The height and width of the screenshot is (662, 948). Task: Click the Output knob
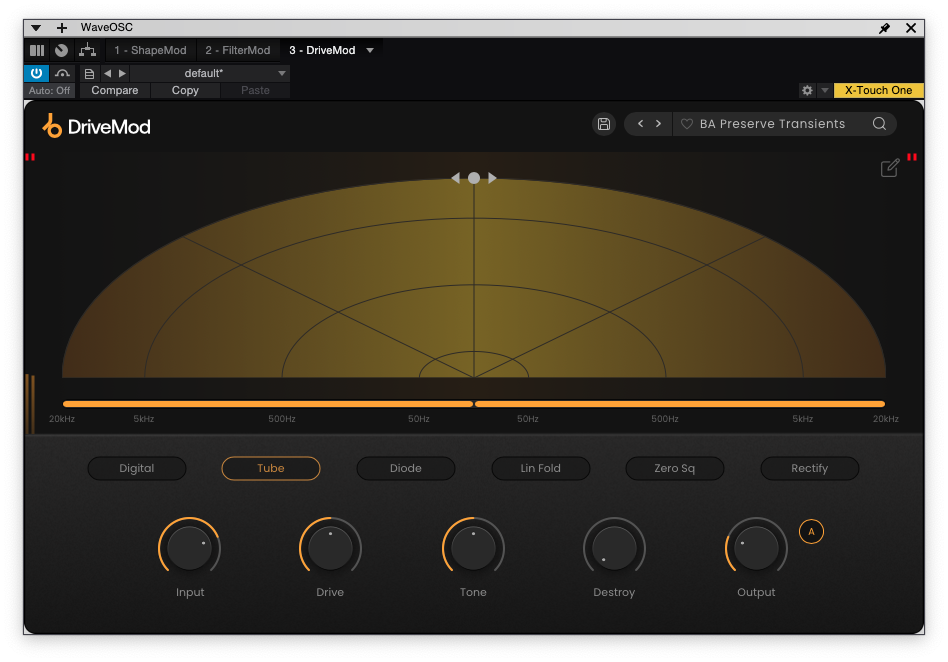[x=756, y=548]
